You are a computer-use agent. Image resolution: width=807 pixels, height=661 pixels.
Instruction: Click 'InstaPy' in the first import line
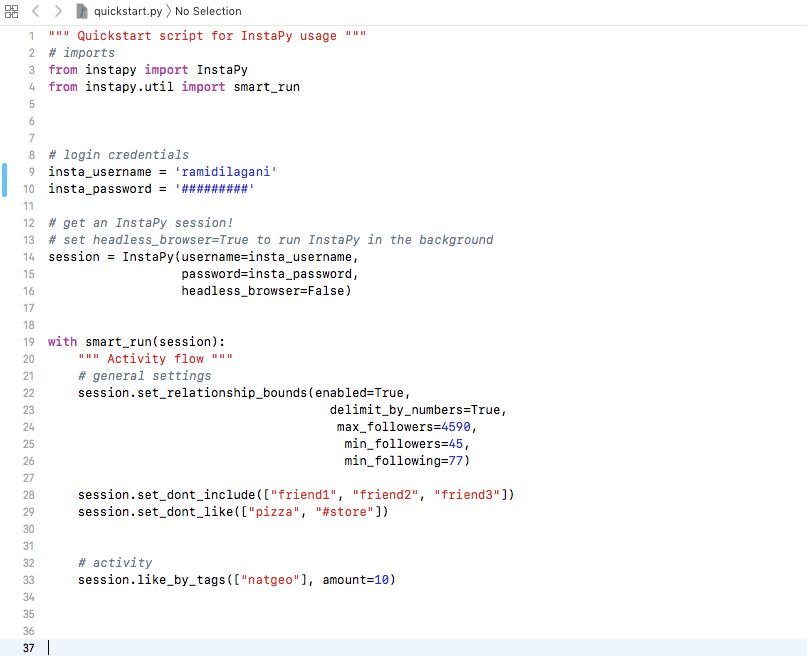[222, 70]
